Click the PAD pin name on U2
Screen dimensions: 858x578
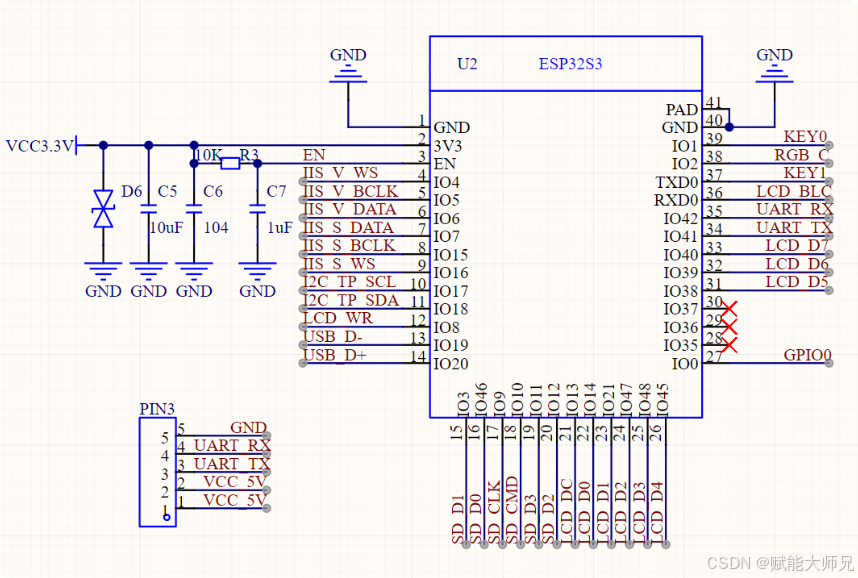point(682,109)
